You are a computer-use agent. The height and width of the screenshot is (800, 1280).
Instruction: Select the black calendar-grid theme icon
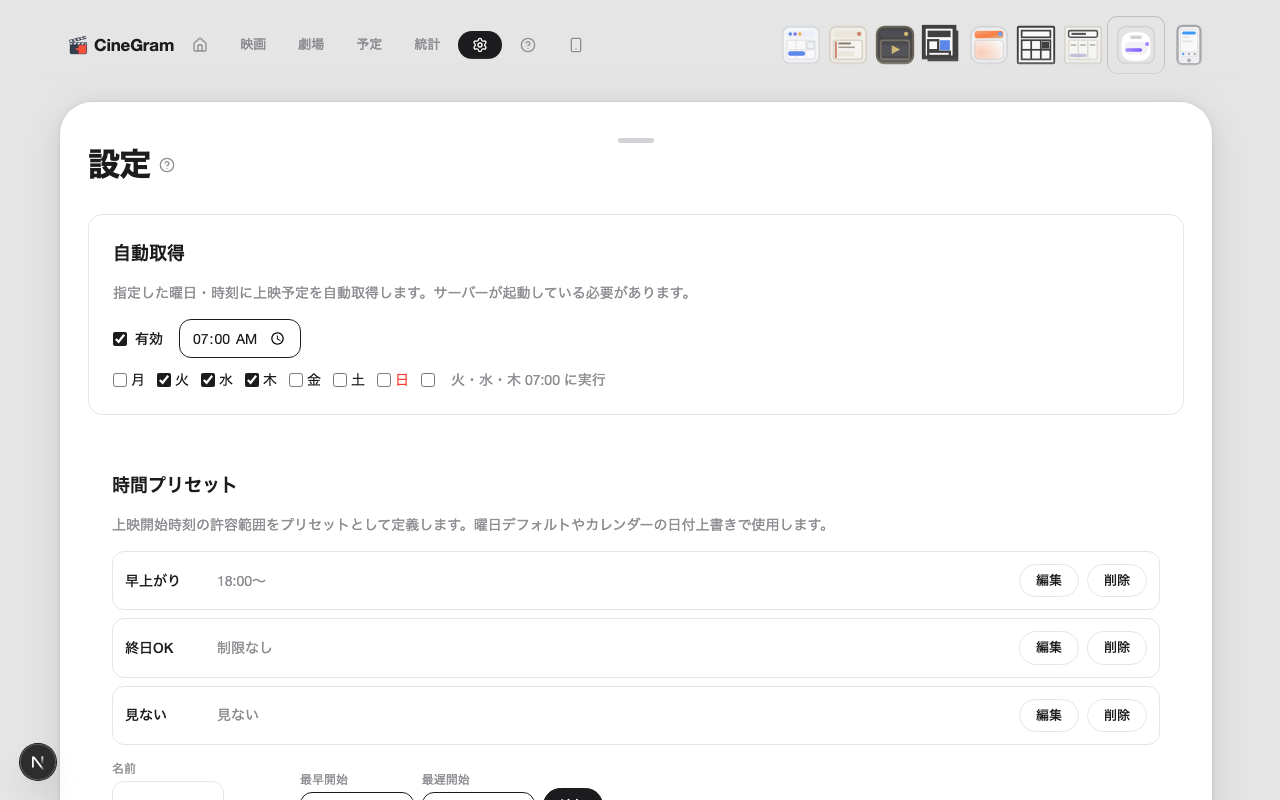[1036, 44]
